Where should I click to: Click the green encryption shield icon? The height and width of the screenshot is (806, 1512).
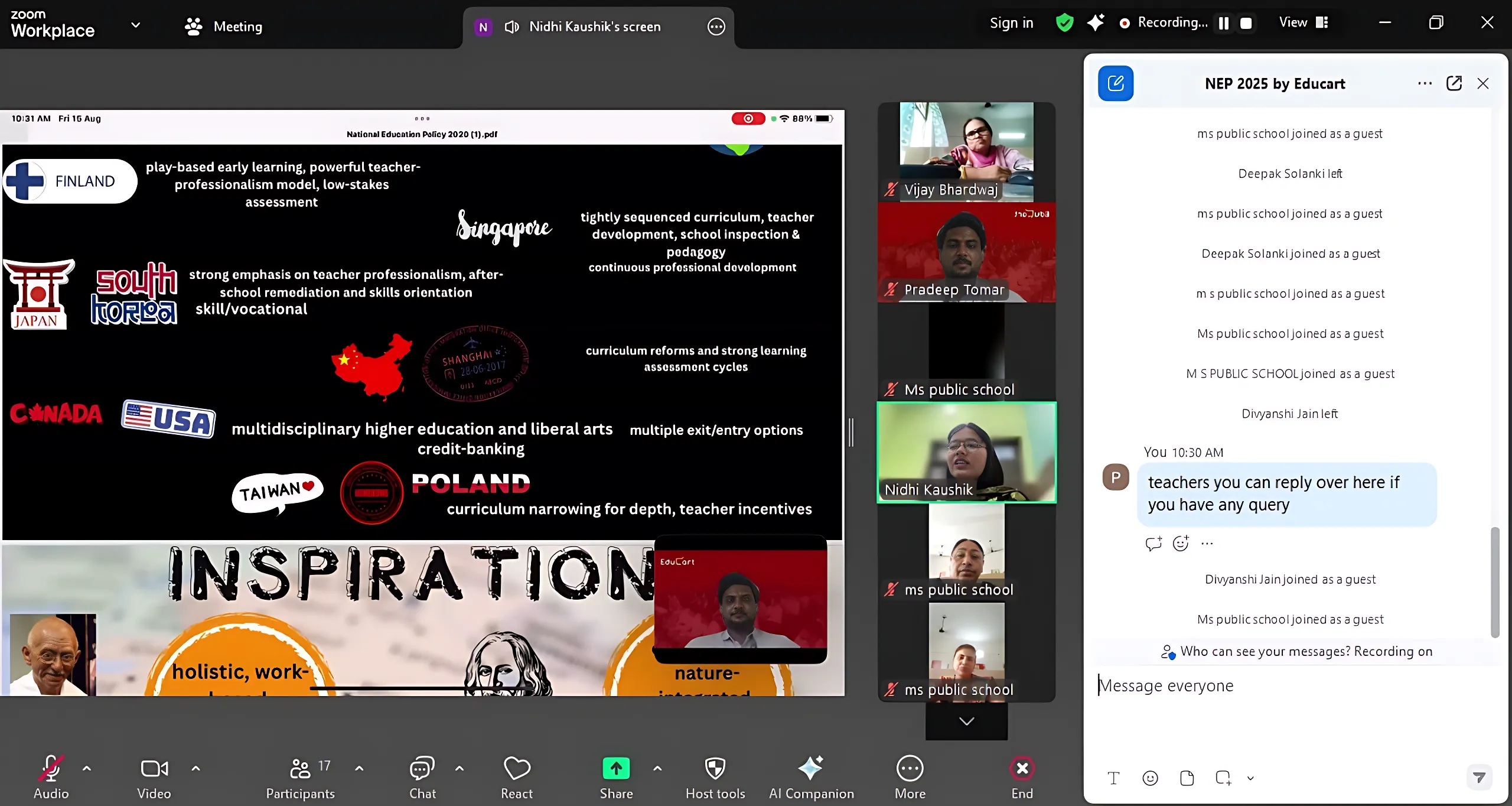(1064, 23)
